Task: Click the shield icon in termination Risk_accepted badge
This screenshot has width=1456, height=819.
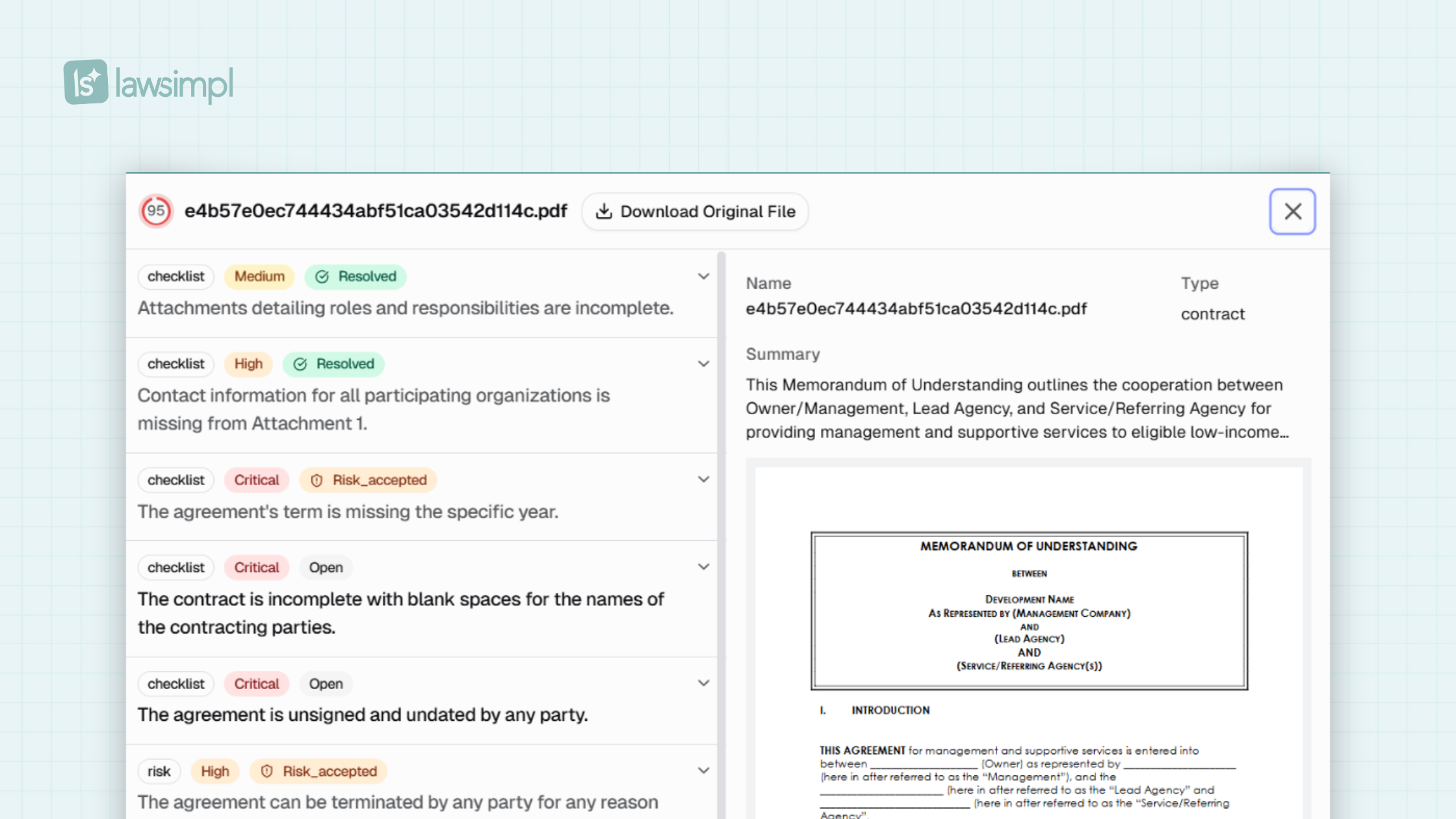Action: (266, 772)
